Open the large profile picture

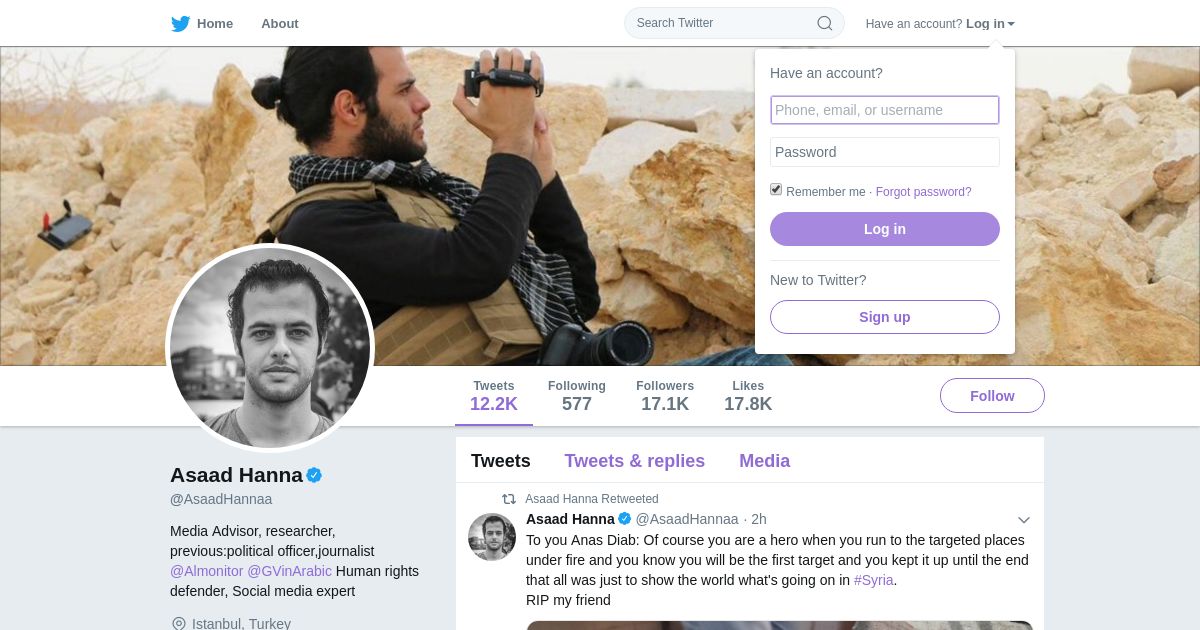tap(270, 347)
